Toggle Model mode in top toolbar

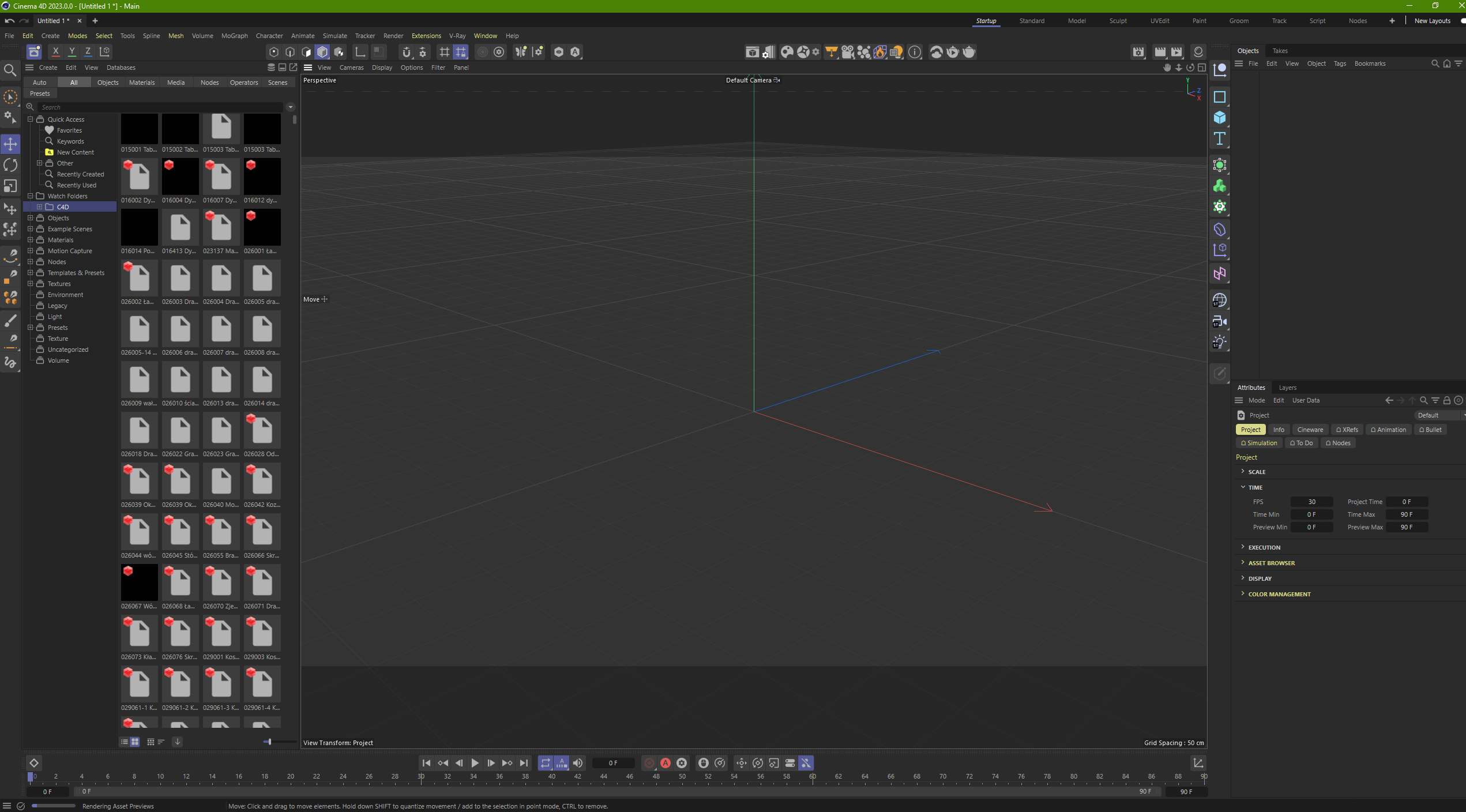click(x=322, y=52)
